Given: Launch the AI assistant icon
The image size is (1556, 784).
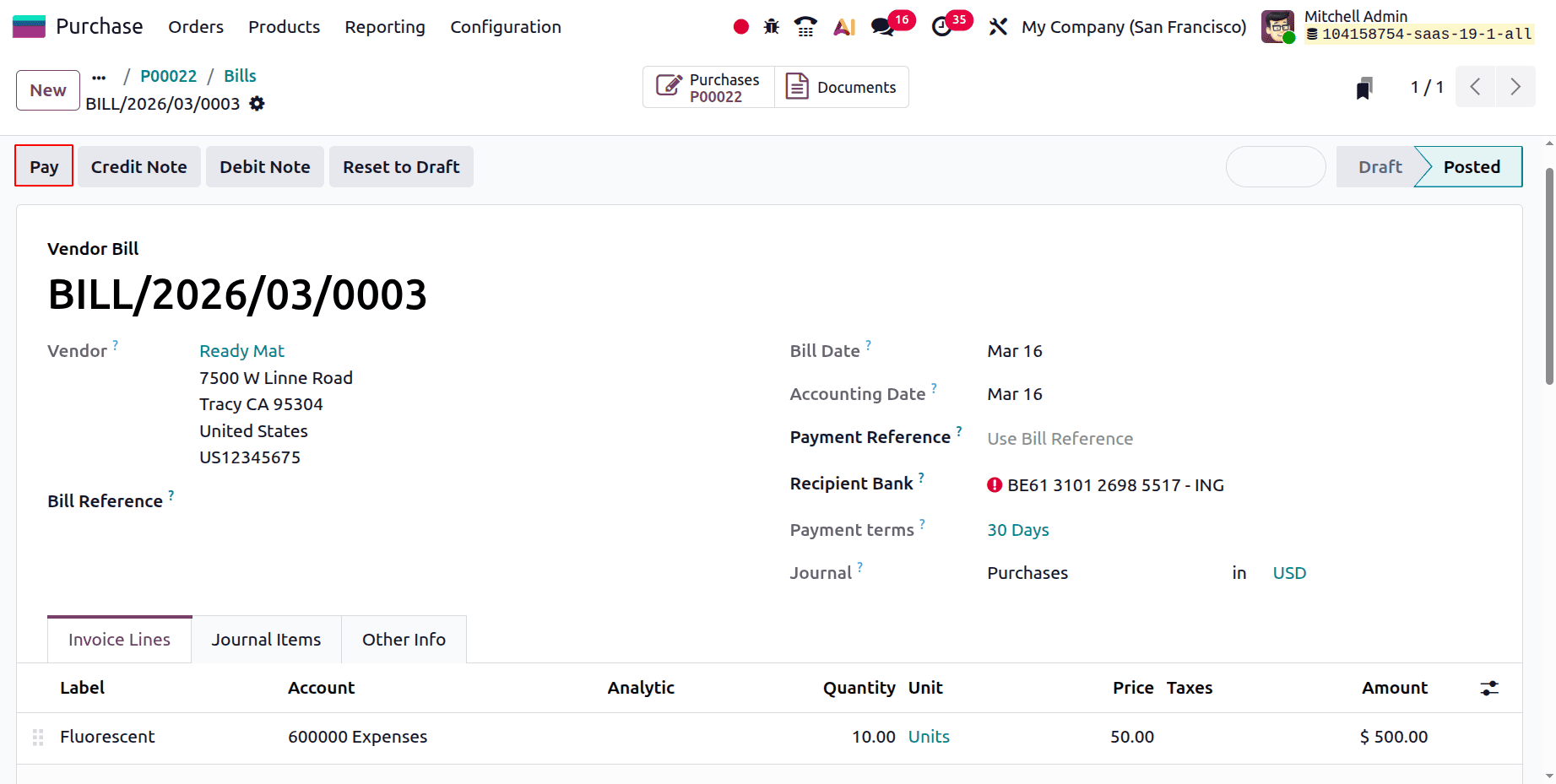Looking at the screenshot, I should pyautogui.click(x=843, y=26).
